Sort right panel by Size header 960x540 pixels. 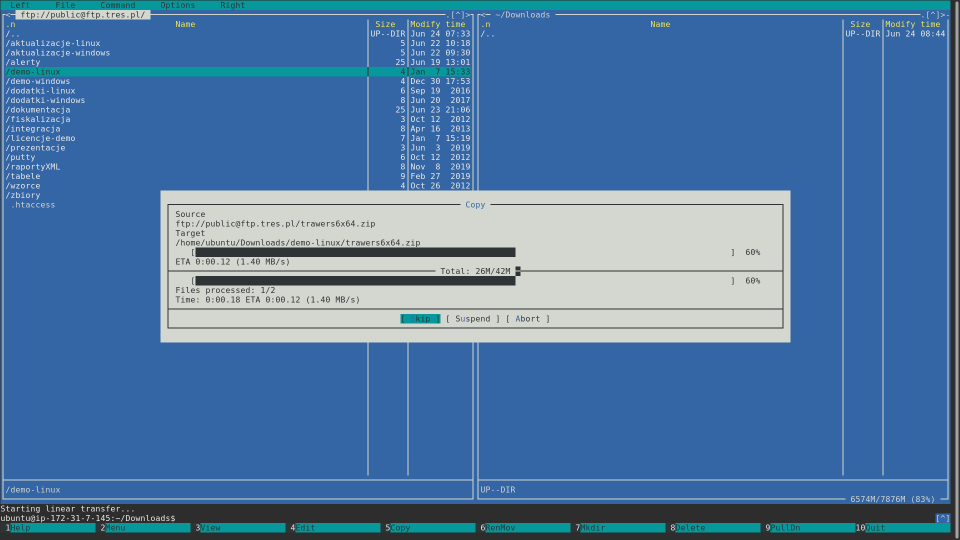click(x=860, y=24)
